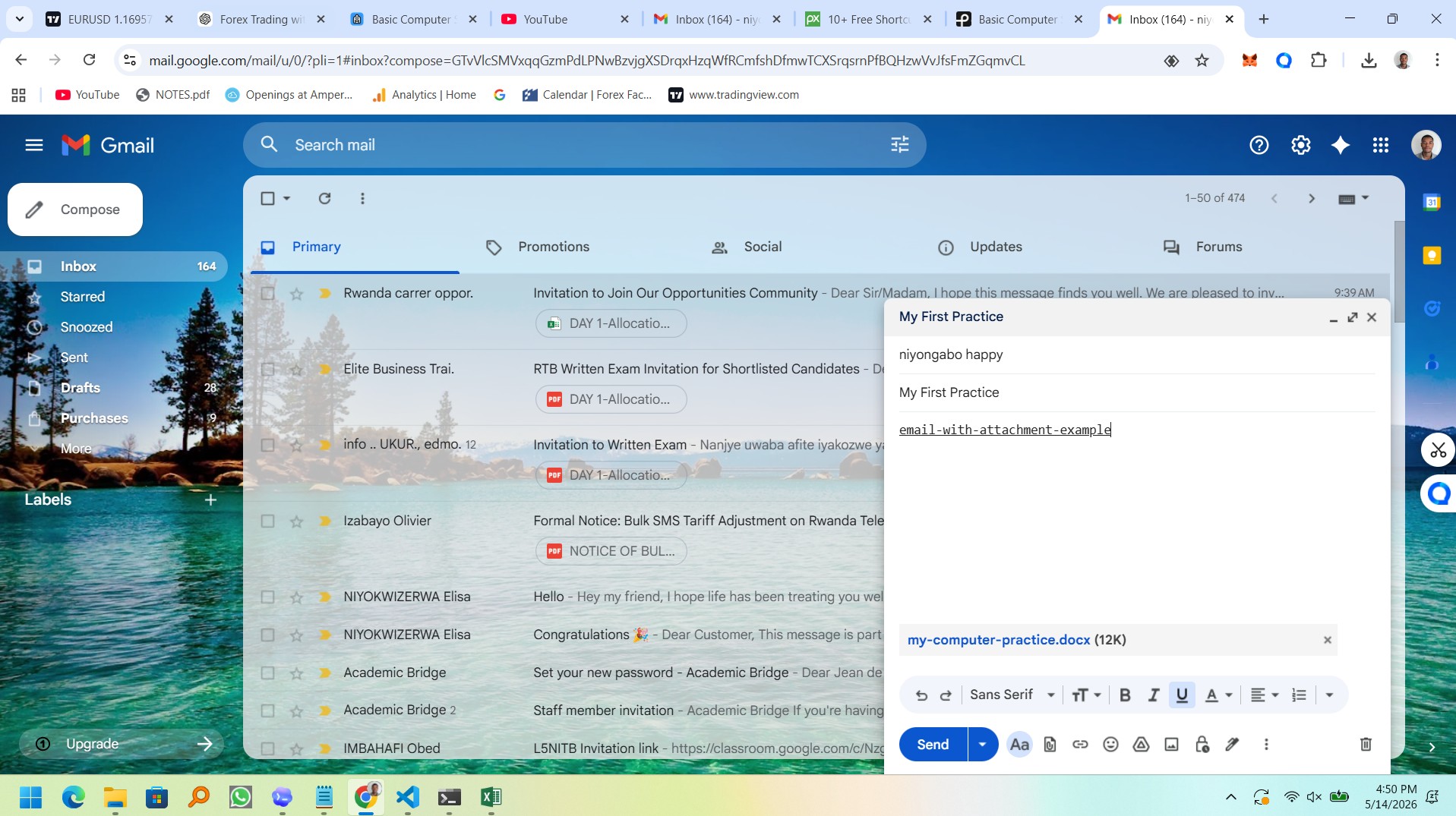Viewport: 1456px width, 816px height.
Task: Open the Starred folder
Action: [82, 297]
